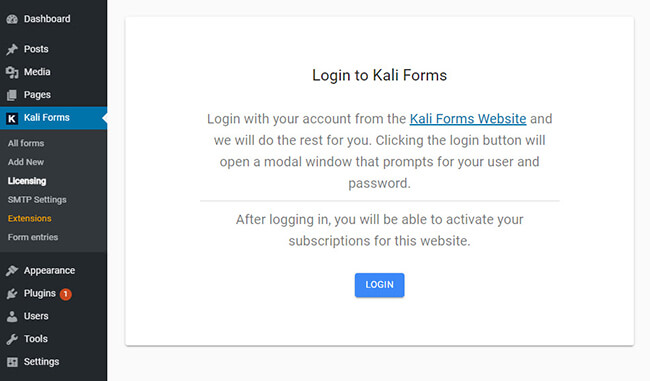The image size is (650, 381).
Task: Go to SMTP Settings
Action: coord(37,200)
